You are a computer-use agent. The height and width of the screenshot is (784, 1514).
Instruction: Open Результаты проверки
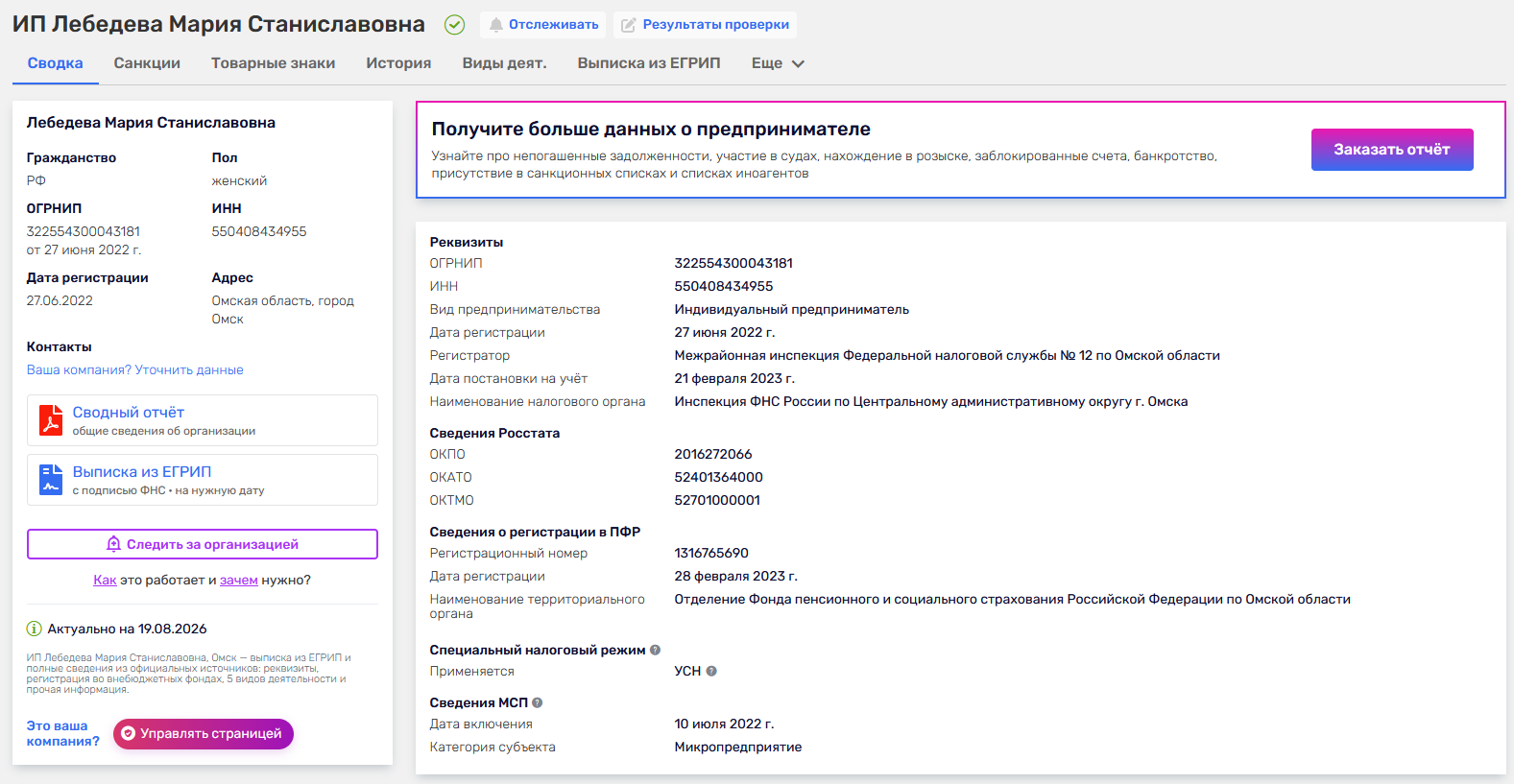pyautogui.click(x=705, y=25)
